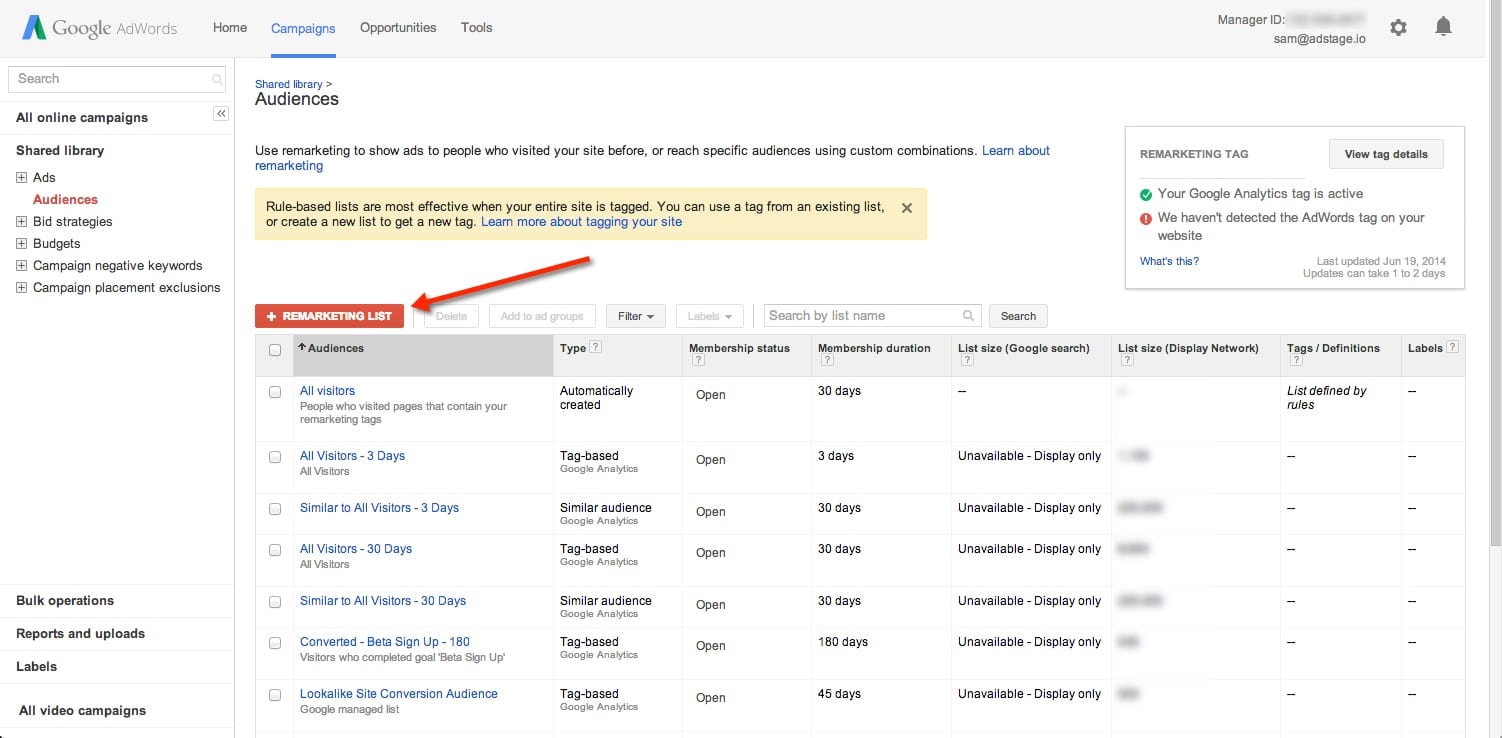This screenshot has height=738, width=1502.
Task: Open the Filter dropdown
Action: pos(635,315)
